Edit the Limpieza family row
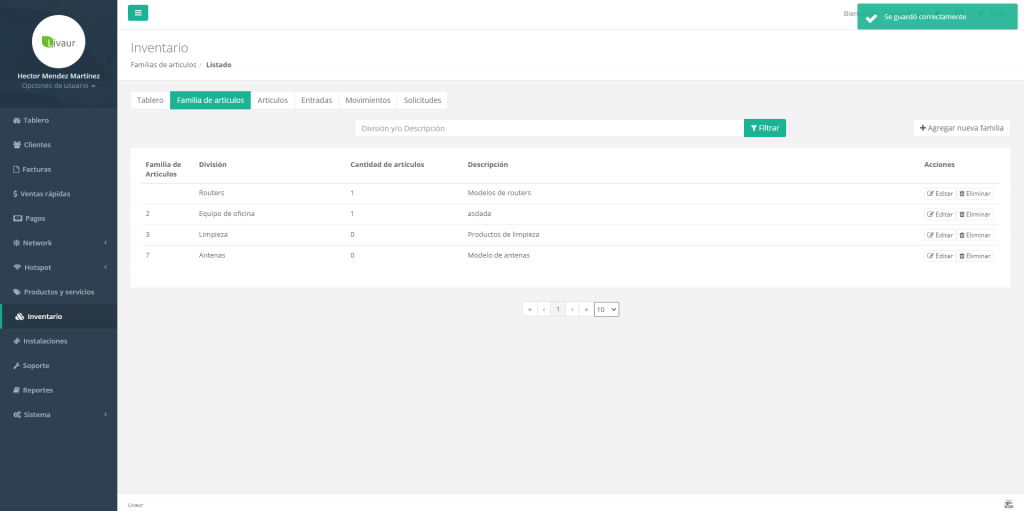 pos(940,235)
